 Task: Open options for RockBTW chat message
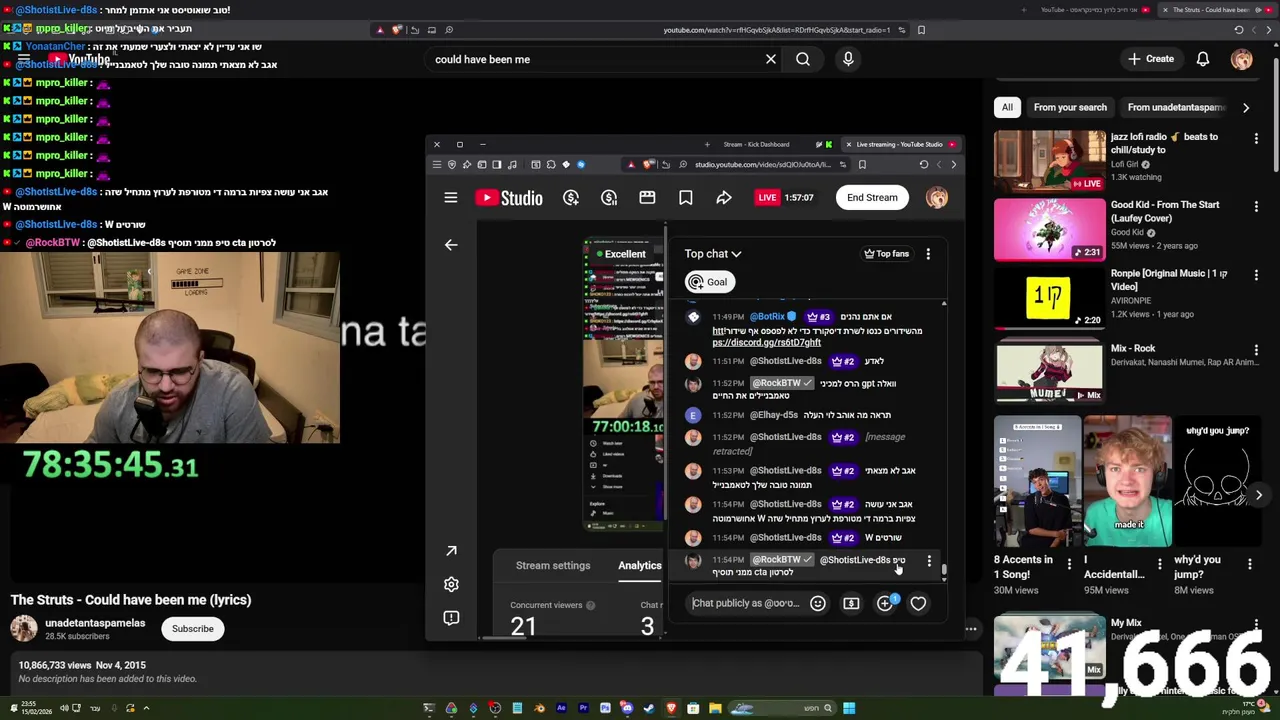click(929, 561)
